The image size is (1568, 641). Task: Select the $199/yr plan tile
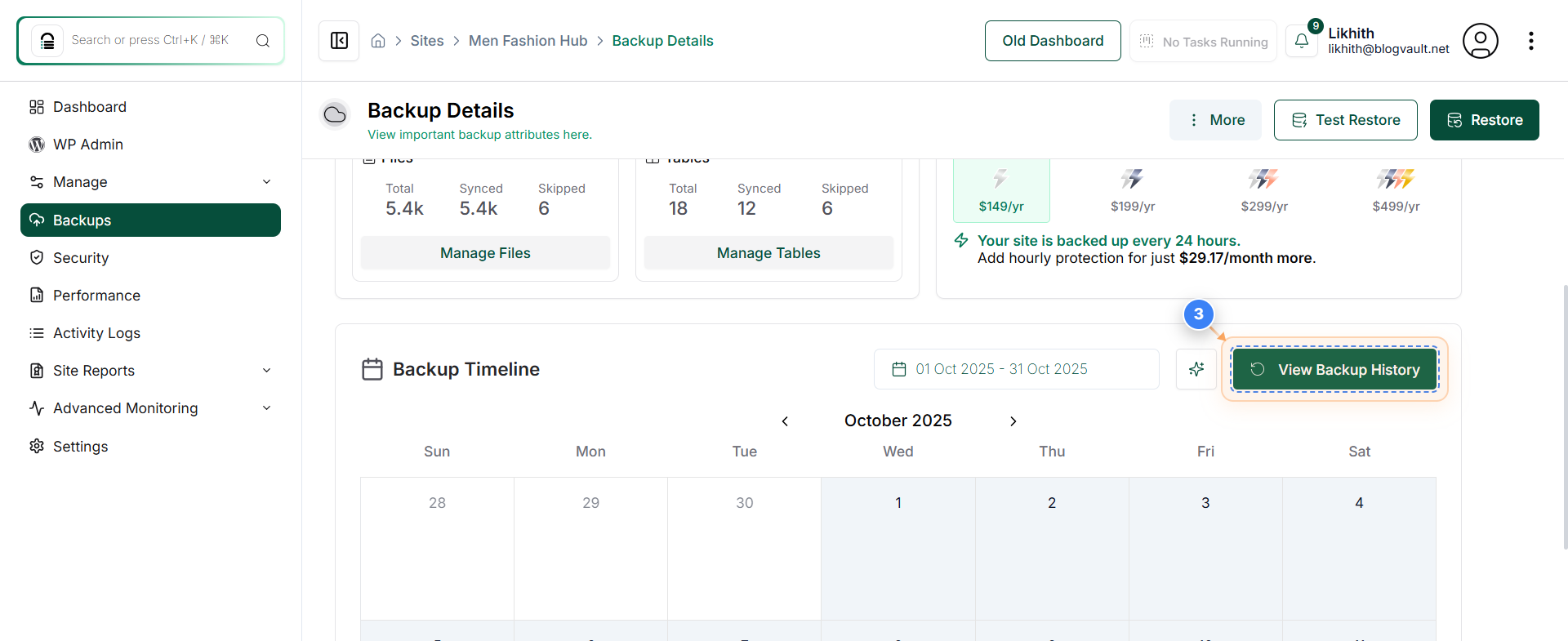click(1133, 191)
